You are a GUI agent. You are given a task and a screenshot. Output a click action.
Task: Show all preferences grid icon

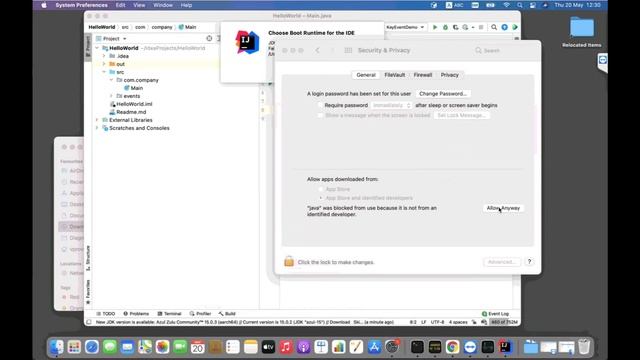[x=348, y=50]
